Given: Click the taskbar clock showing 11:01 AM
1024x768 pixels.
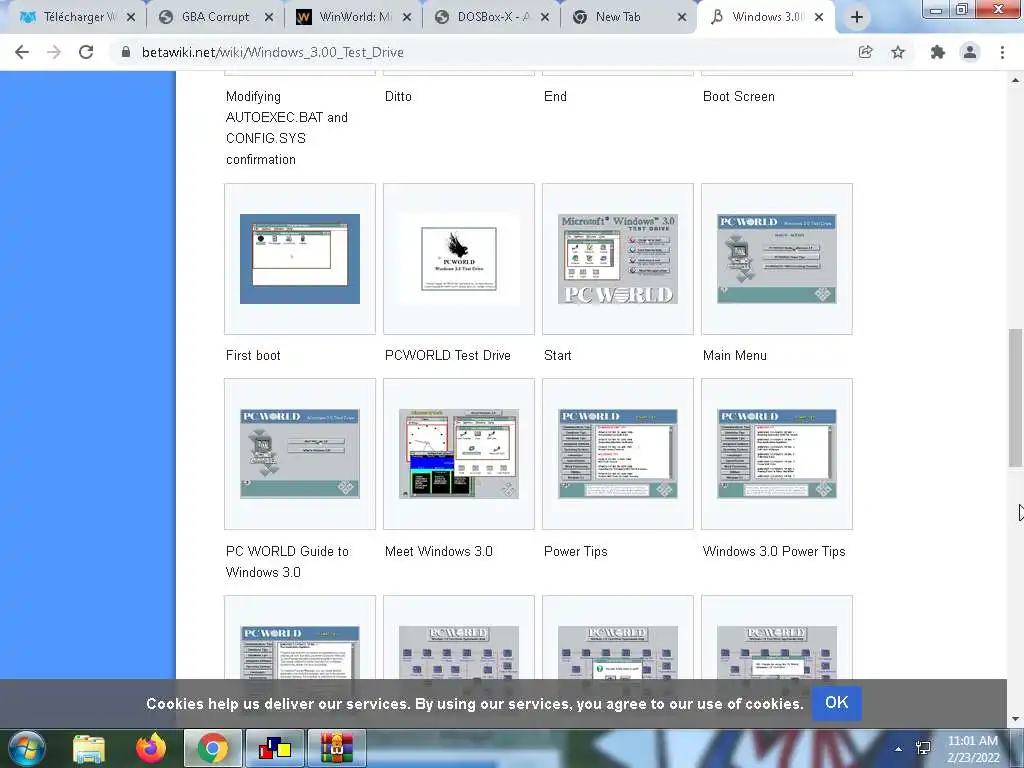Looking at the screenshot, I should 973,748.
